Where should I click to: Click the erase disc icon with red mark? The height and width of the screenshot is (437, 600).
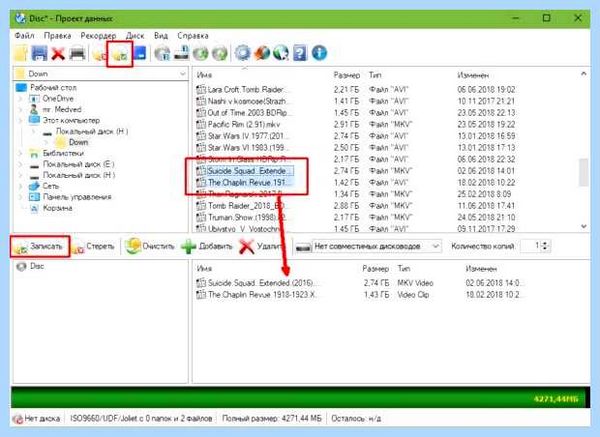pos(100,54)
